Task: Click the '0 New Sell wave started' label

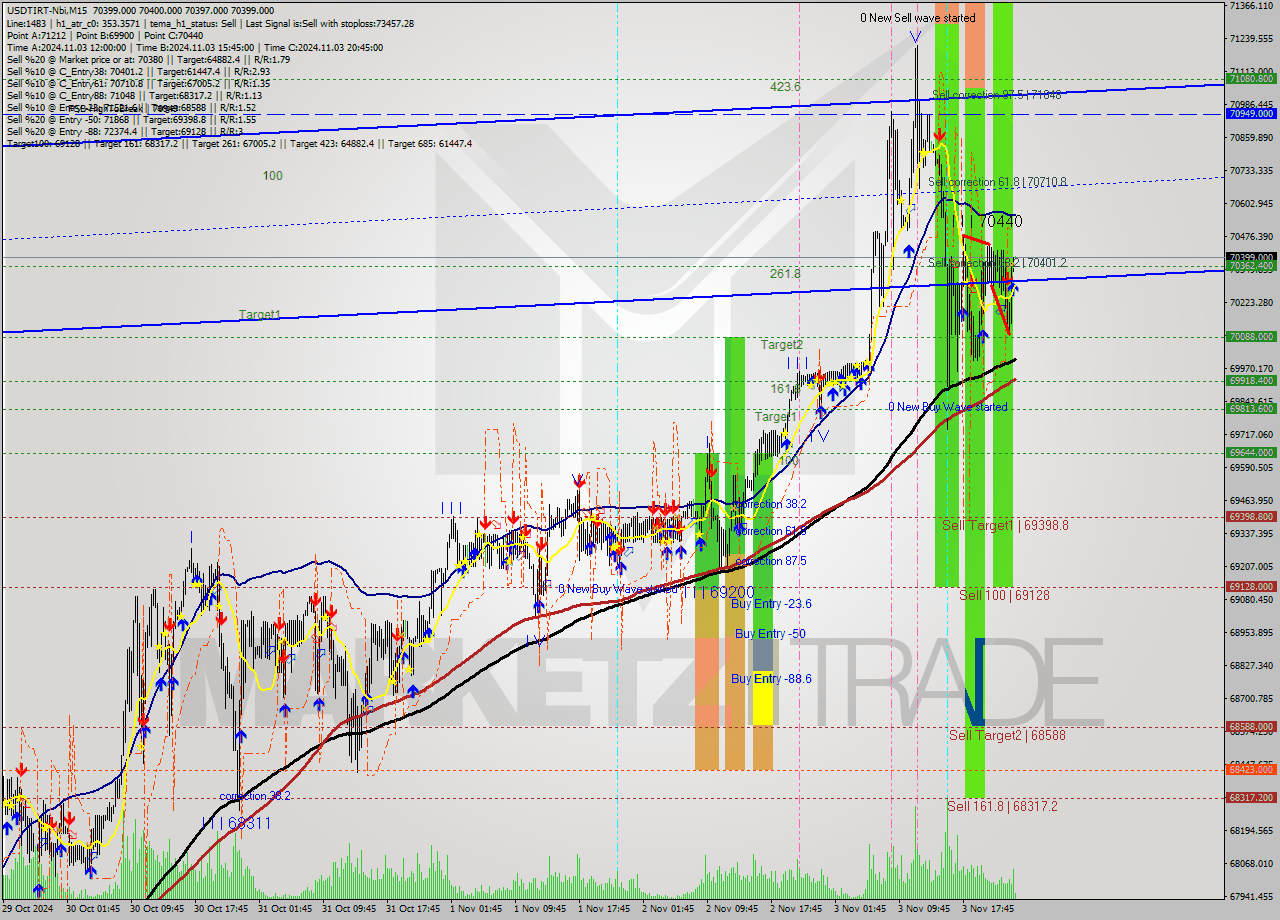Action: [x=918, y=18]
